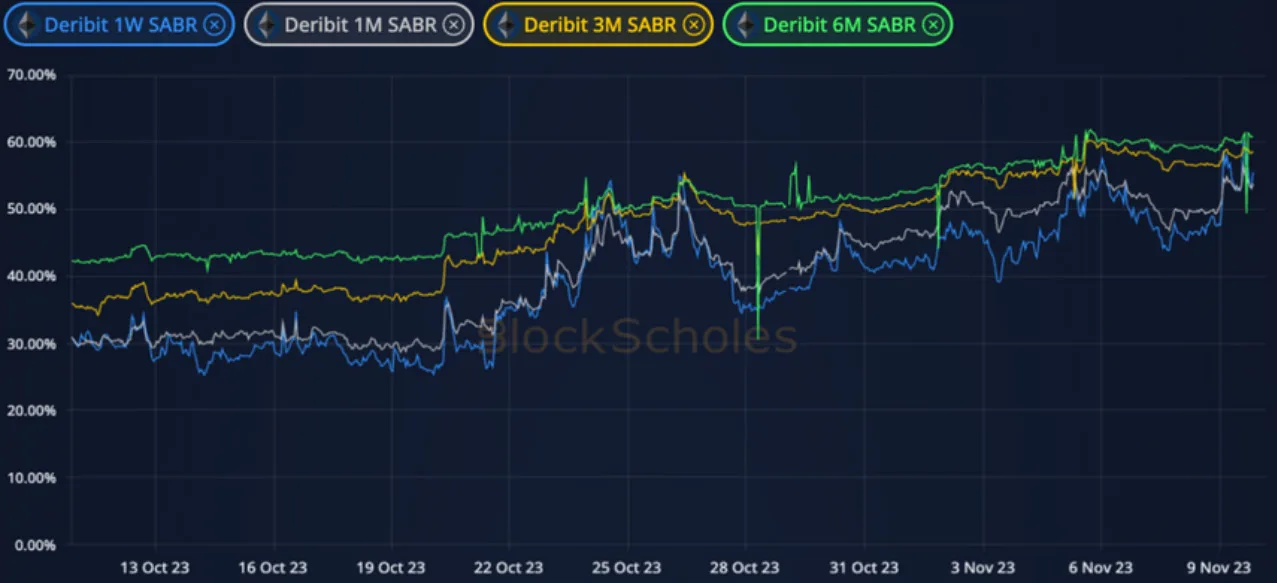This screenshot has height=583, width=1277.
Task: Remove the Deribit 1W SABR series
Action: (x=214, y=25)
